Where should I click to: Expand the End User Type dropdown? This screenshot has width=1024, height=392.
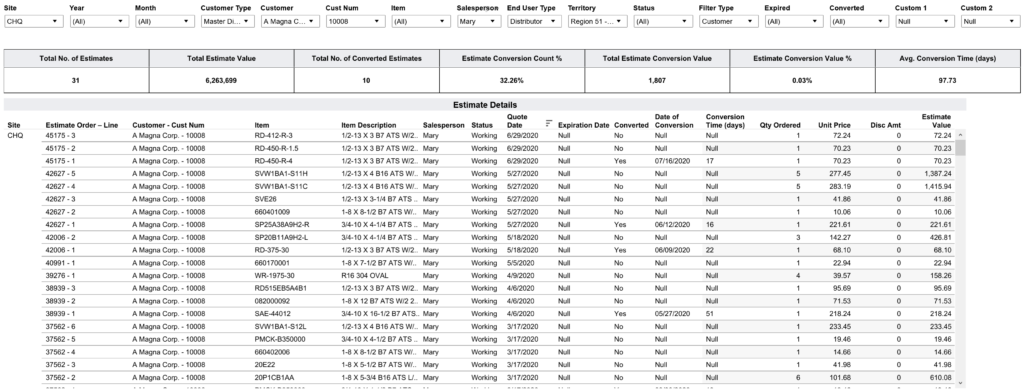click(x=534, y=22)
